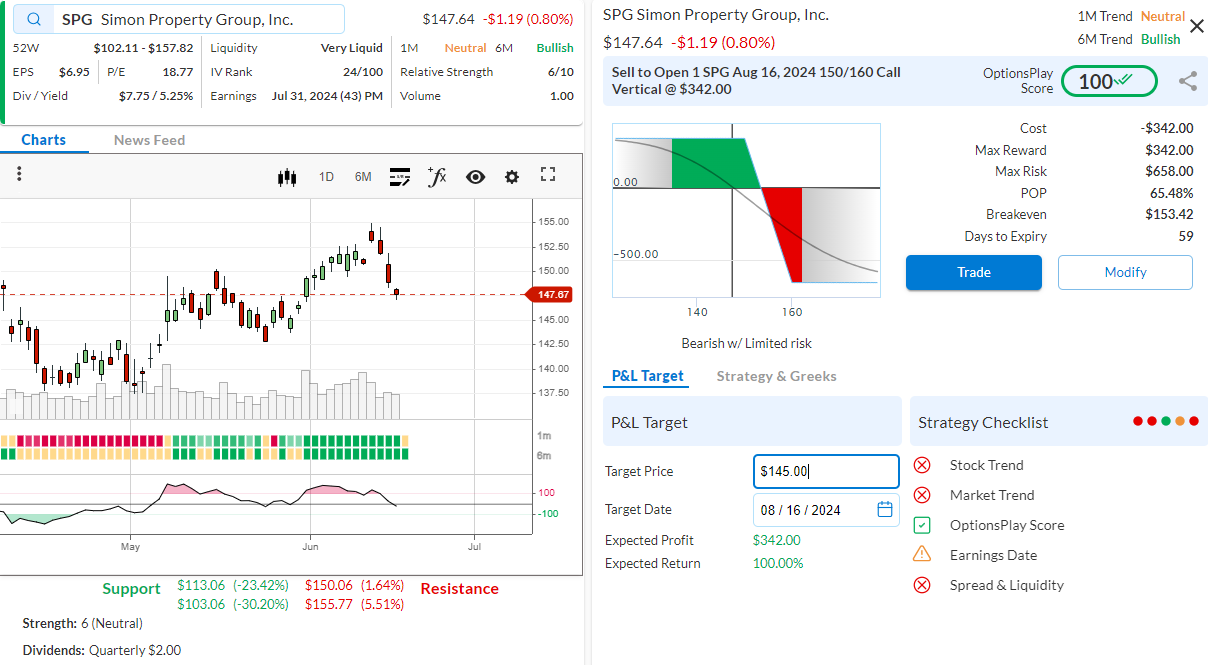Switch to the Charts tab

[x=44, y=140]
